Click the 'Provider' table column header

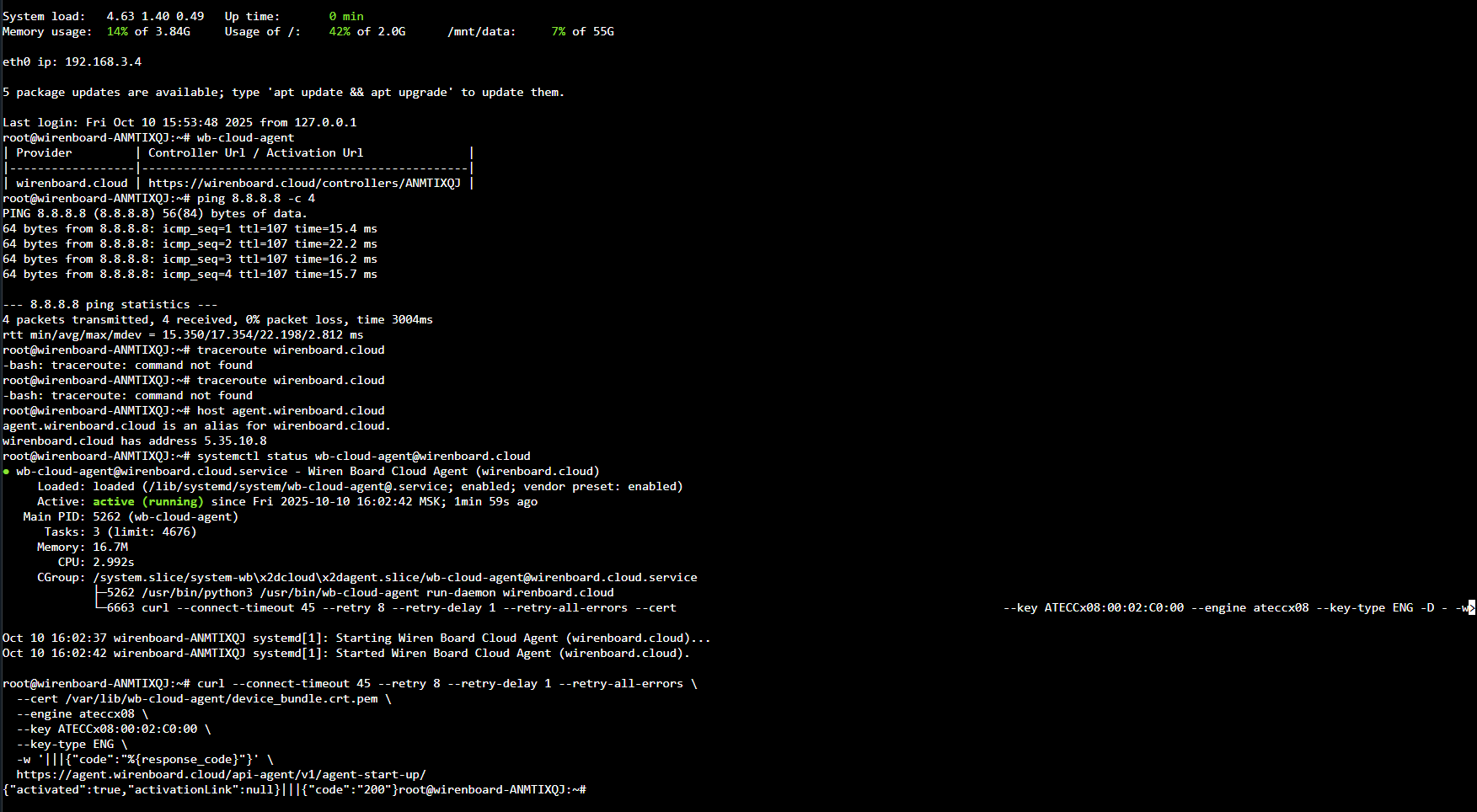click(44, 153)
